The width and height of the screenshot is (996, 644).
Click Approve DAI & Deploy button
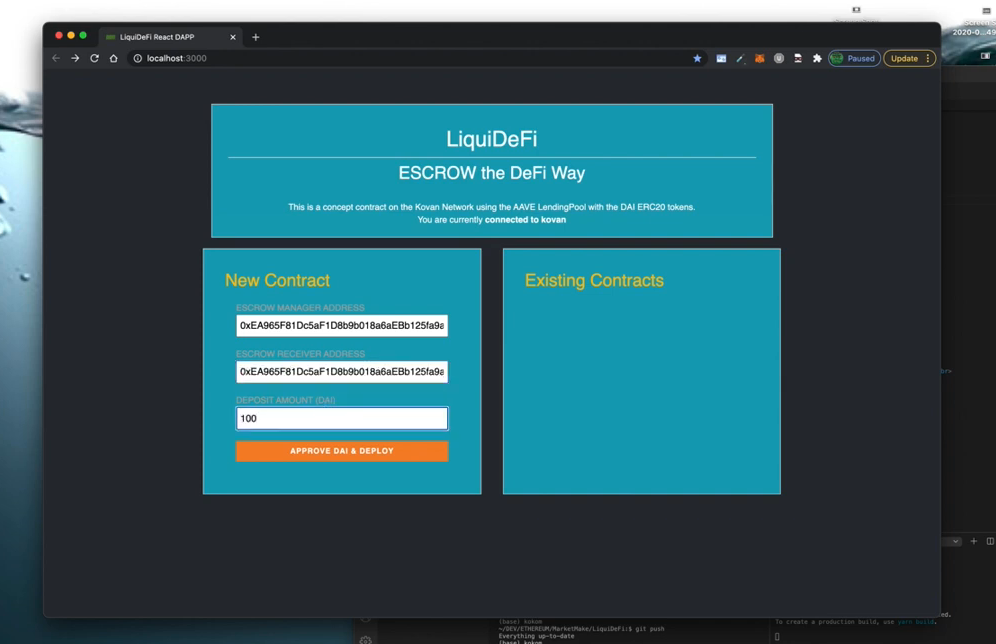coord(342,451)
